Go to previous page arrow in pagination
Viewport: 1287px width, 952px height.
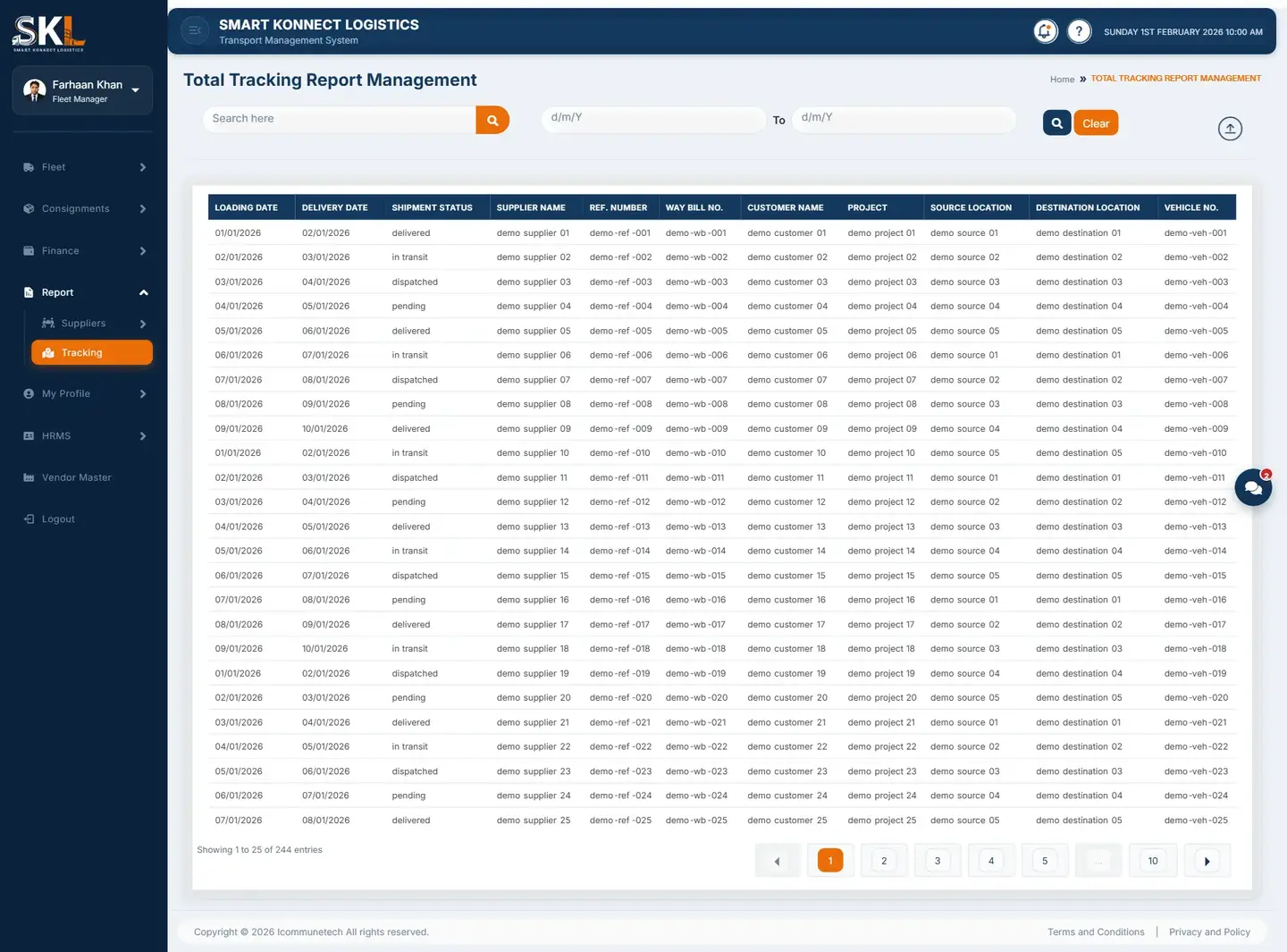point(777,861)
